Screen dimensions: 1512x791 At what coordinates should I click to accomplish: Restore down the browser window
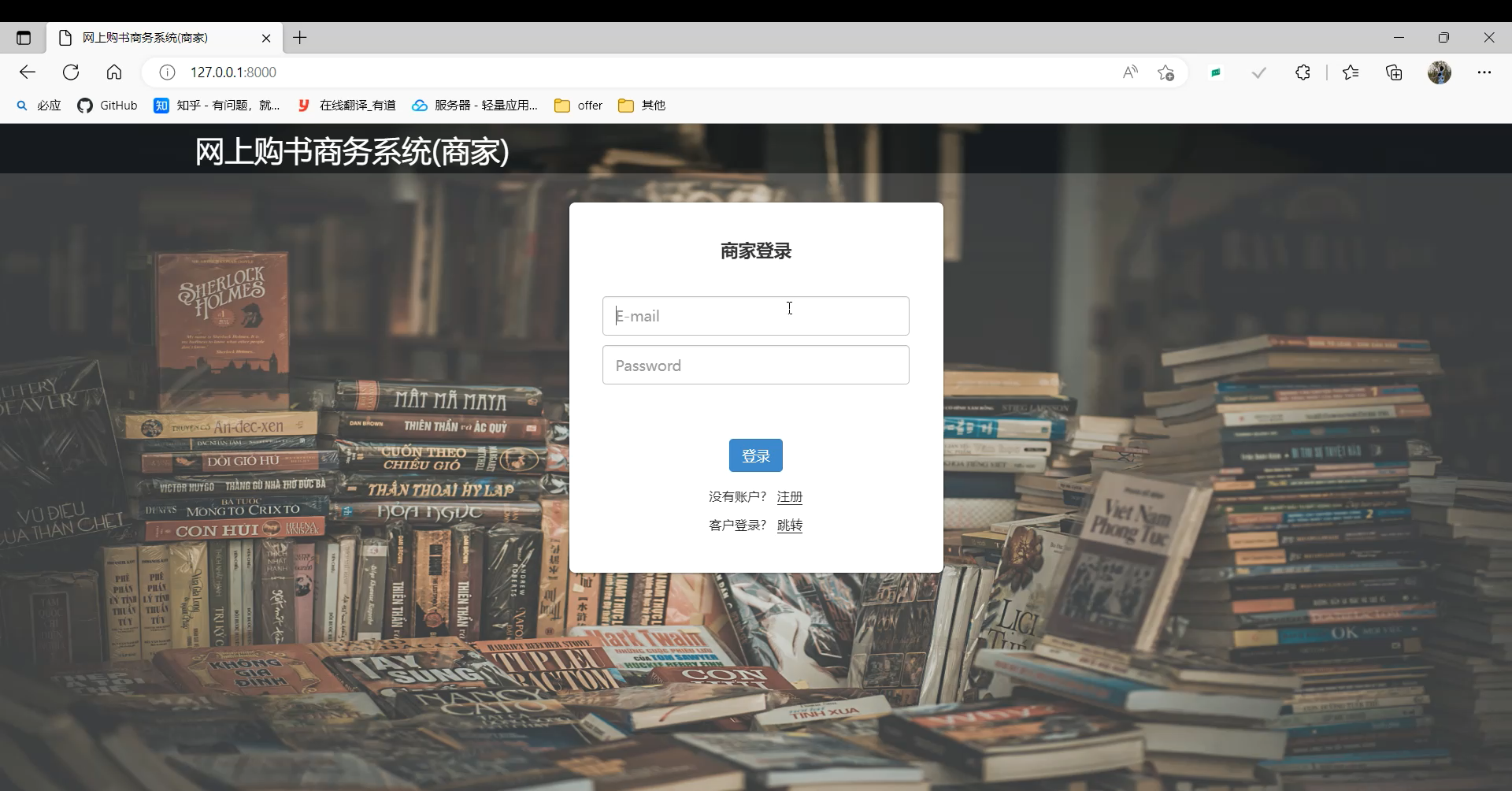[x=1443, y=38]
